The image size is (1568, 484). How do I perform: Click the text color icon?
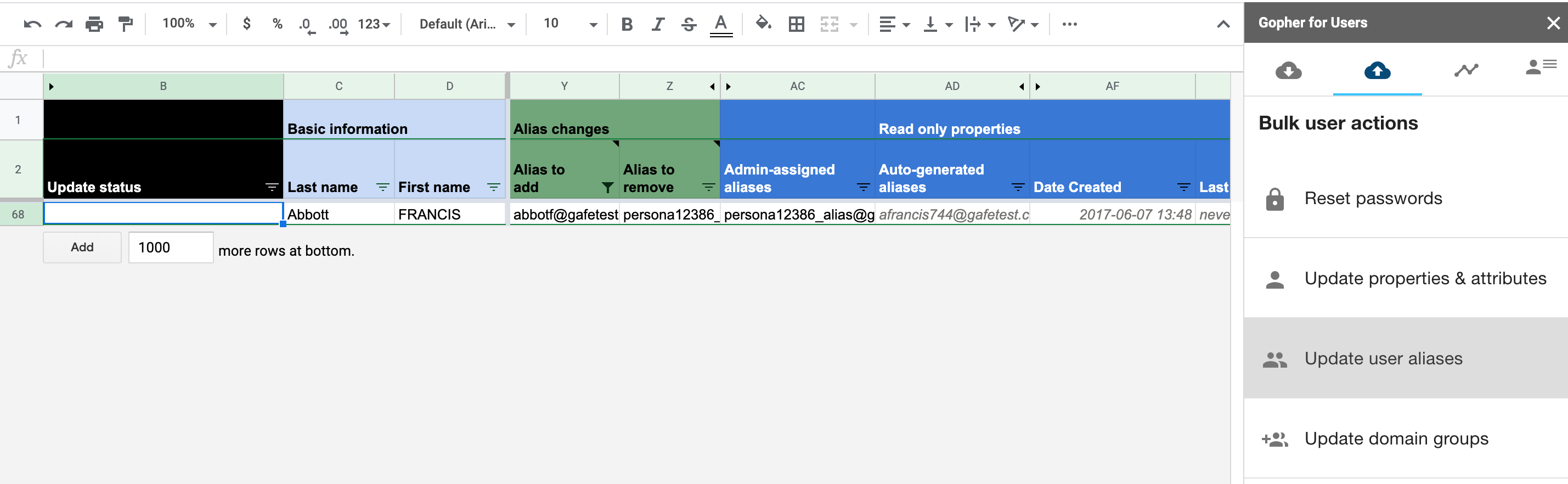pos(721,24)
